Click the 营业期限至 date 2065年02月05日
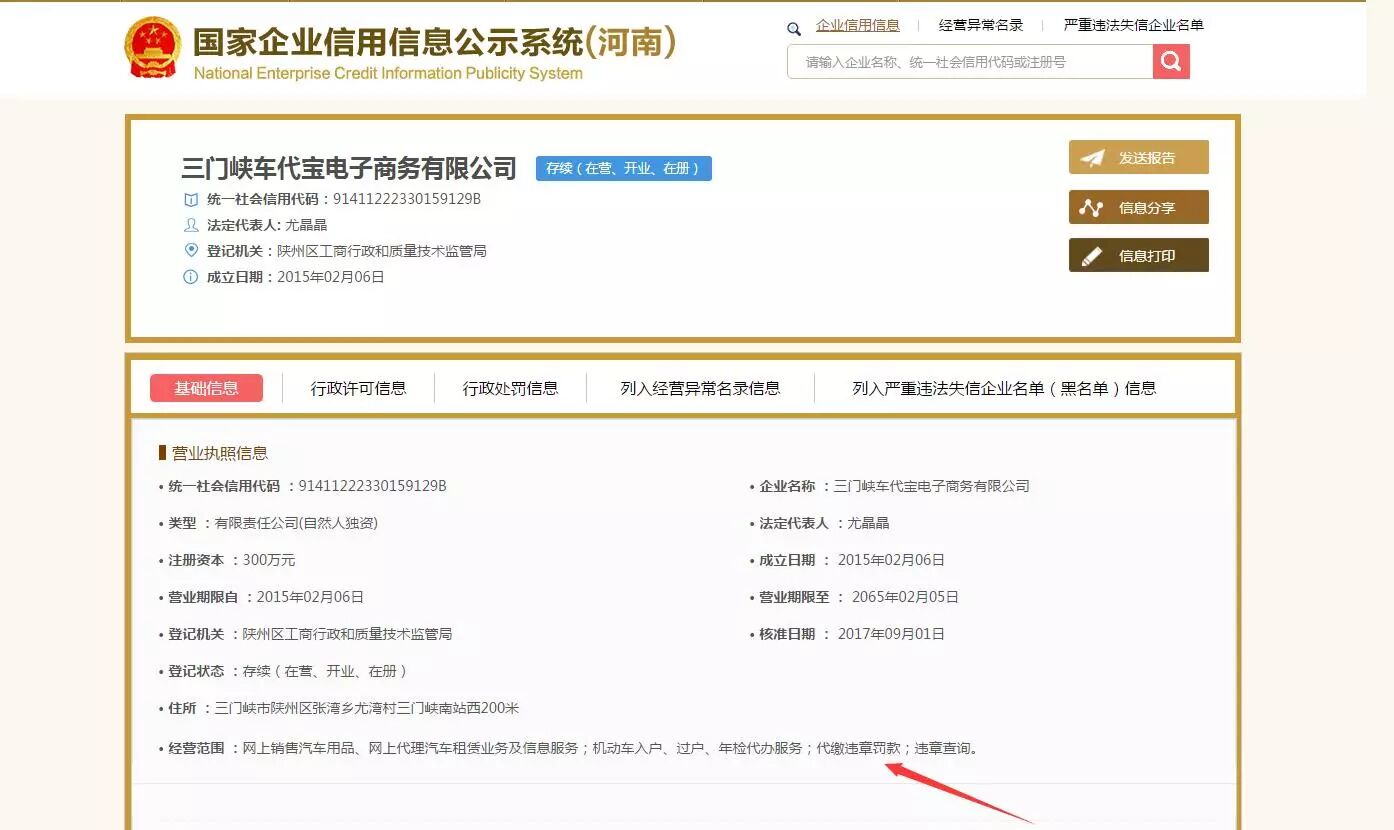Viewport: 1394px width, 830px height. point(905,597)
